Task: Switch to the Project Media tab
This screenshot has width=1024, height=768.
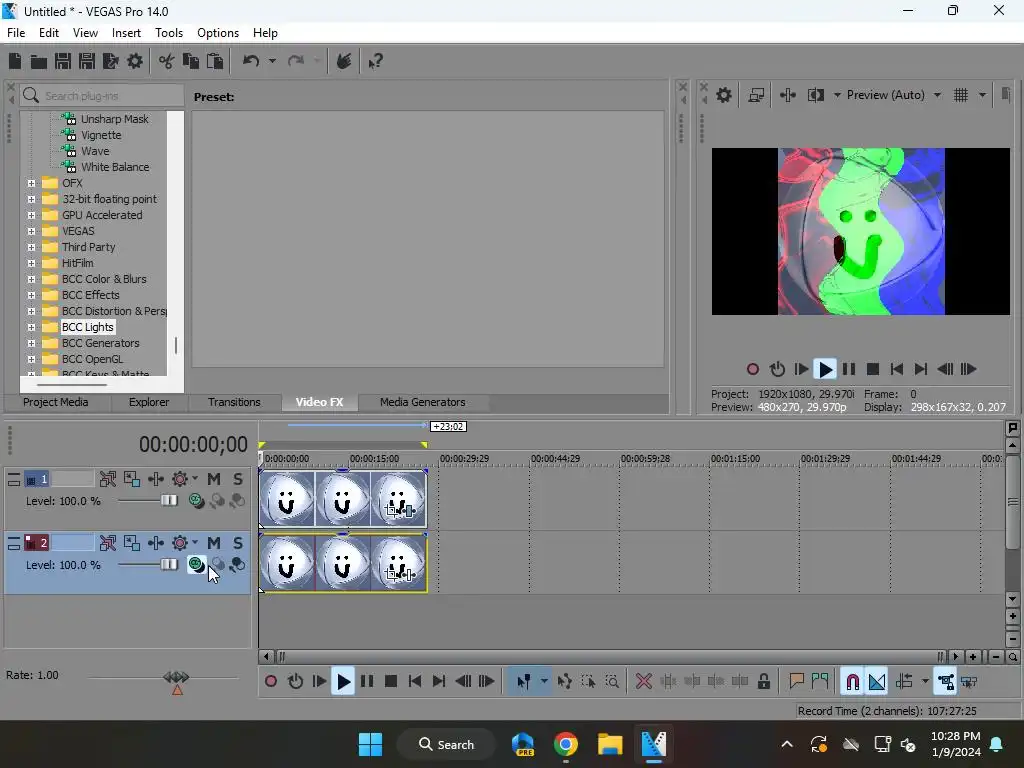Action: tap(56, 402)
